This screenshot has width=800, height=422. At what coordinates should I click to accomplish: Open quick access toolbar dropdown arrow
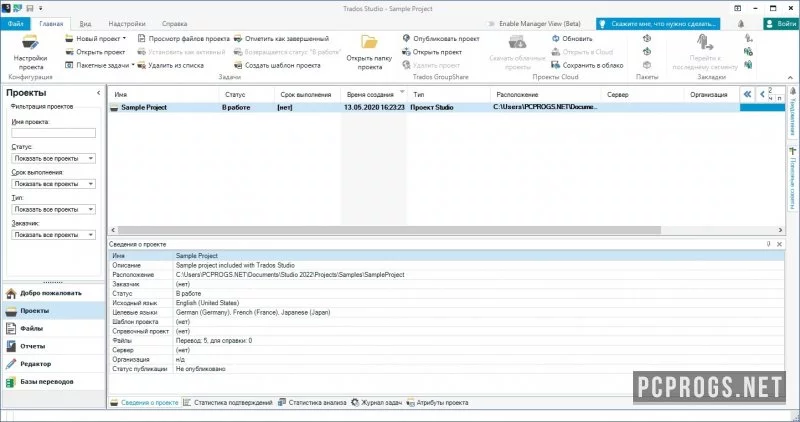pos(41,8)
